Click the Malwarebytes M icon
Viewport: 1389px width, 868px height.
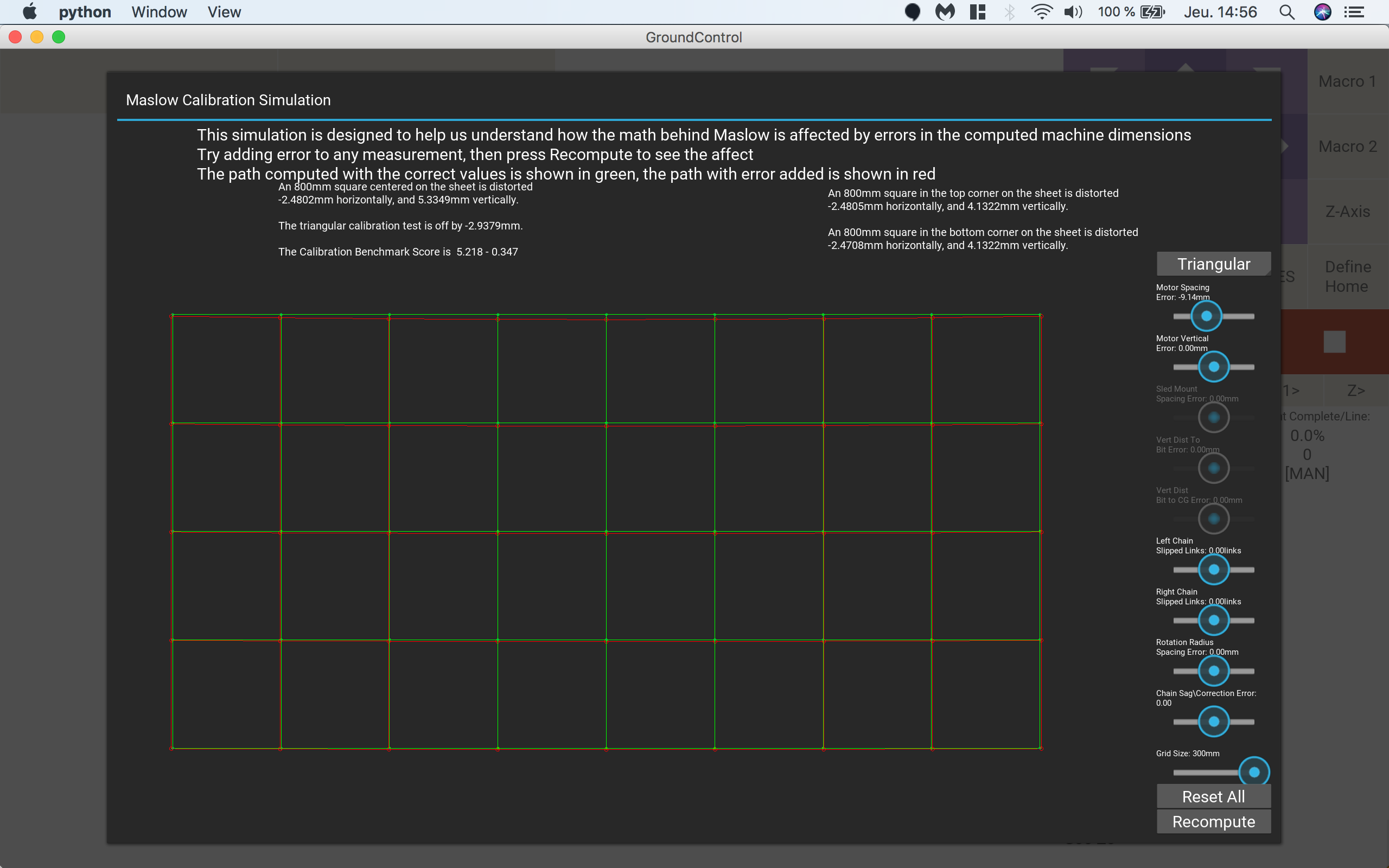click(945, 12)
